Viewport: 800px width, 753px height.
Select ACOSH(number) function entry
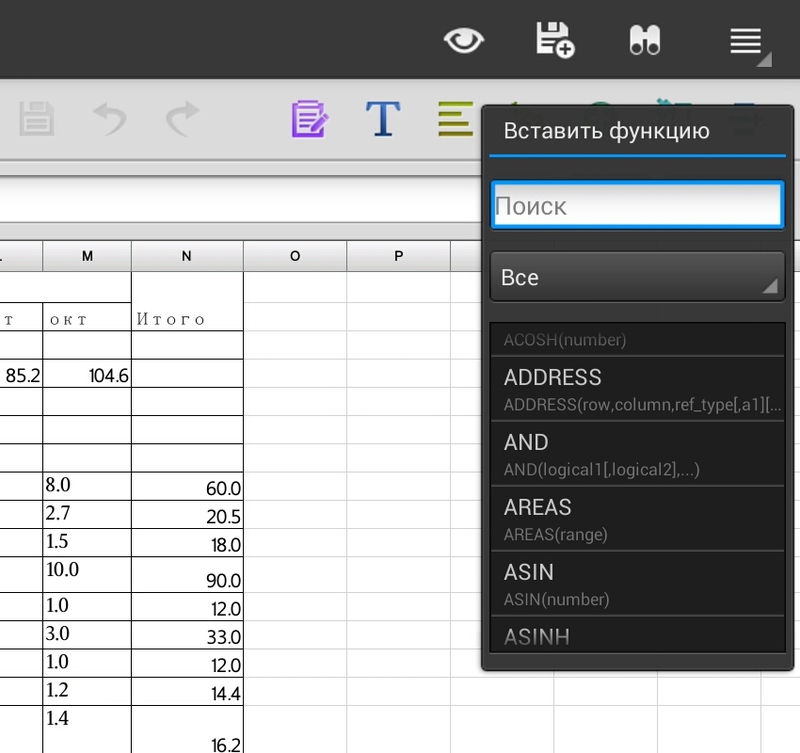[x=637, y=339]
